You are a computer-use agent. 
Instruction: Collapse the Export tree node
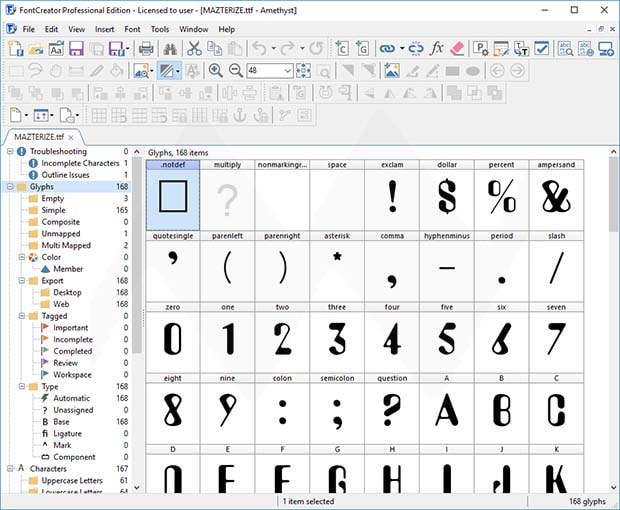pos(22,281)
